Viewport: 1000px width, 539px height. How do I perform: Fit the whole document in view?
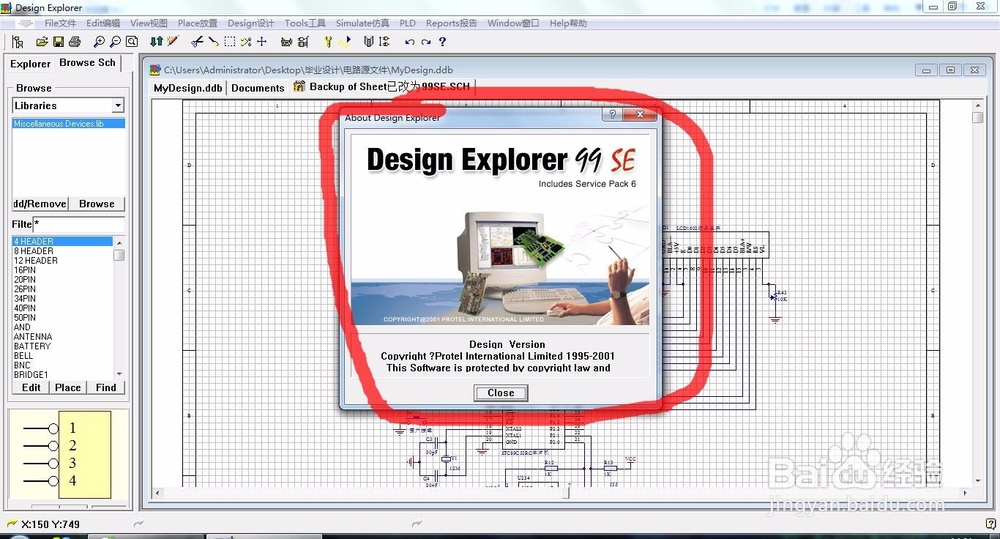131,42
